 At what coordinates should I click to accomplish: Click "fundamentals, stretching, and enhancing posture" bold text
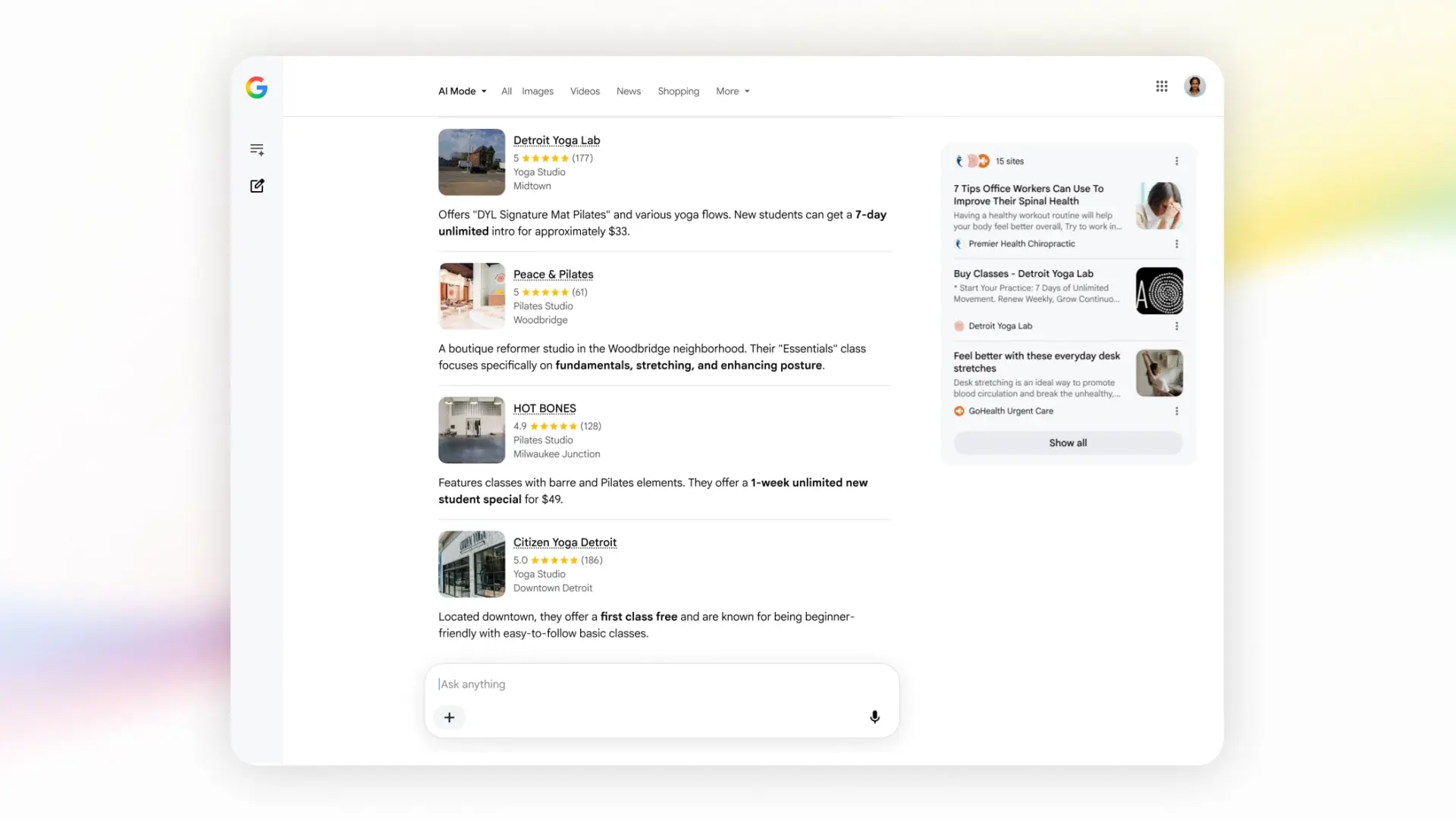click(689, 366)
